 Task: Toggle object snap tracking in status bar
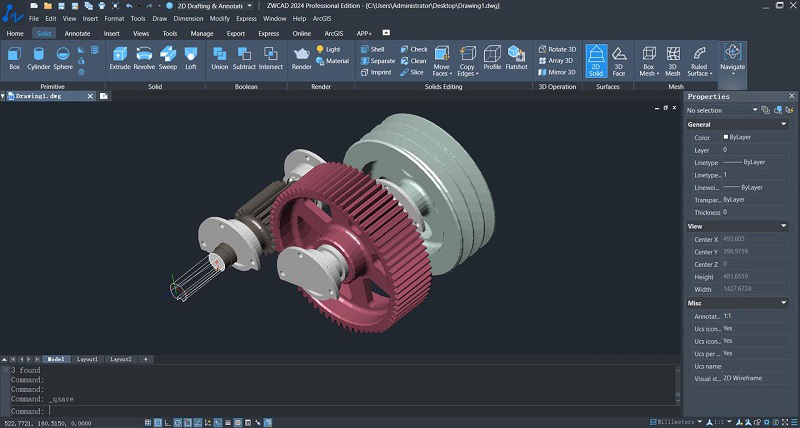click(198, 422)
